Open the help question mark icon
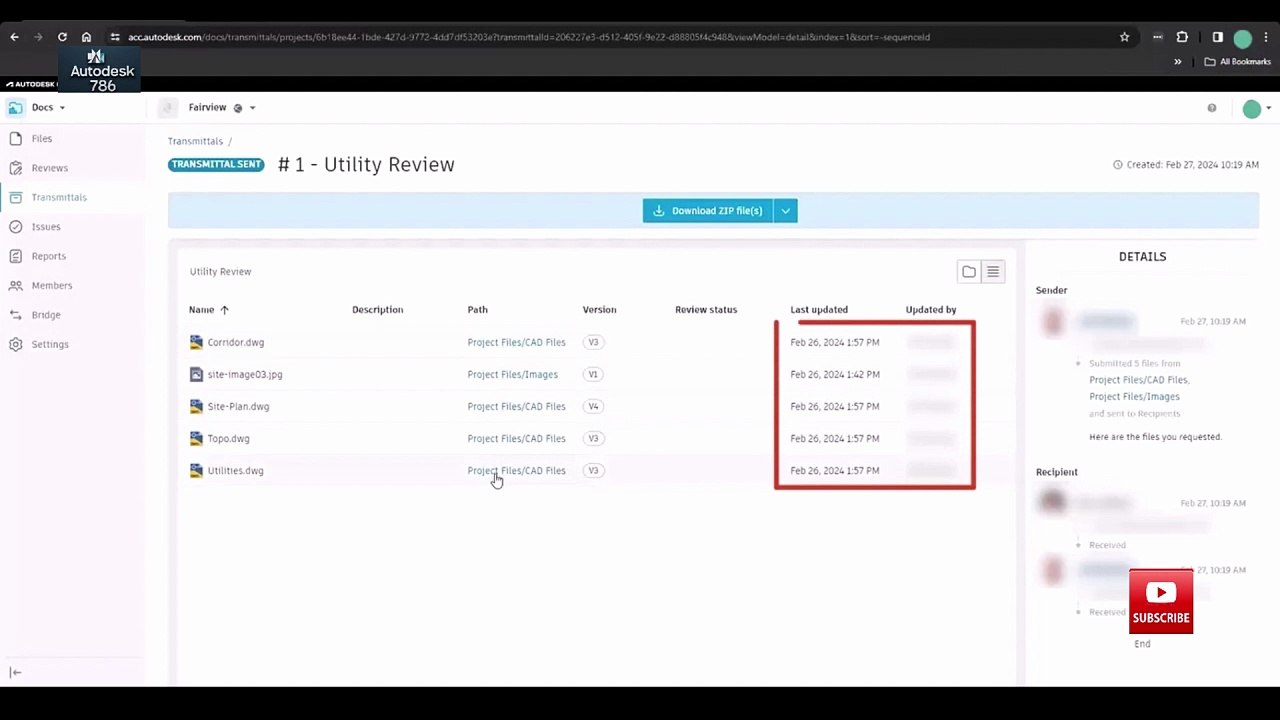 [x=1212, y=108]
